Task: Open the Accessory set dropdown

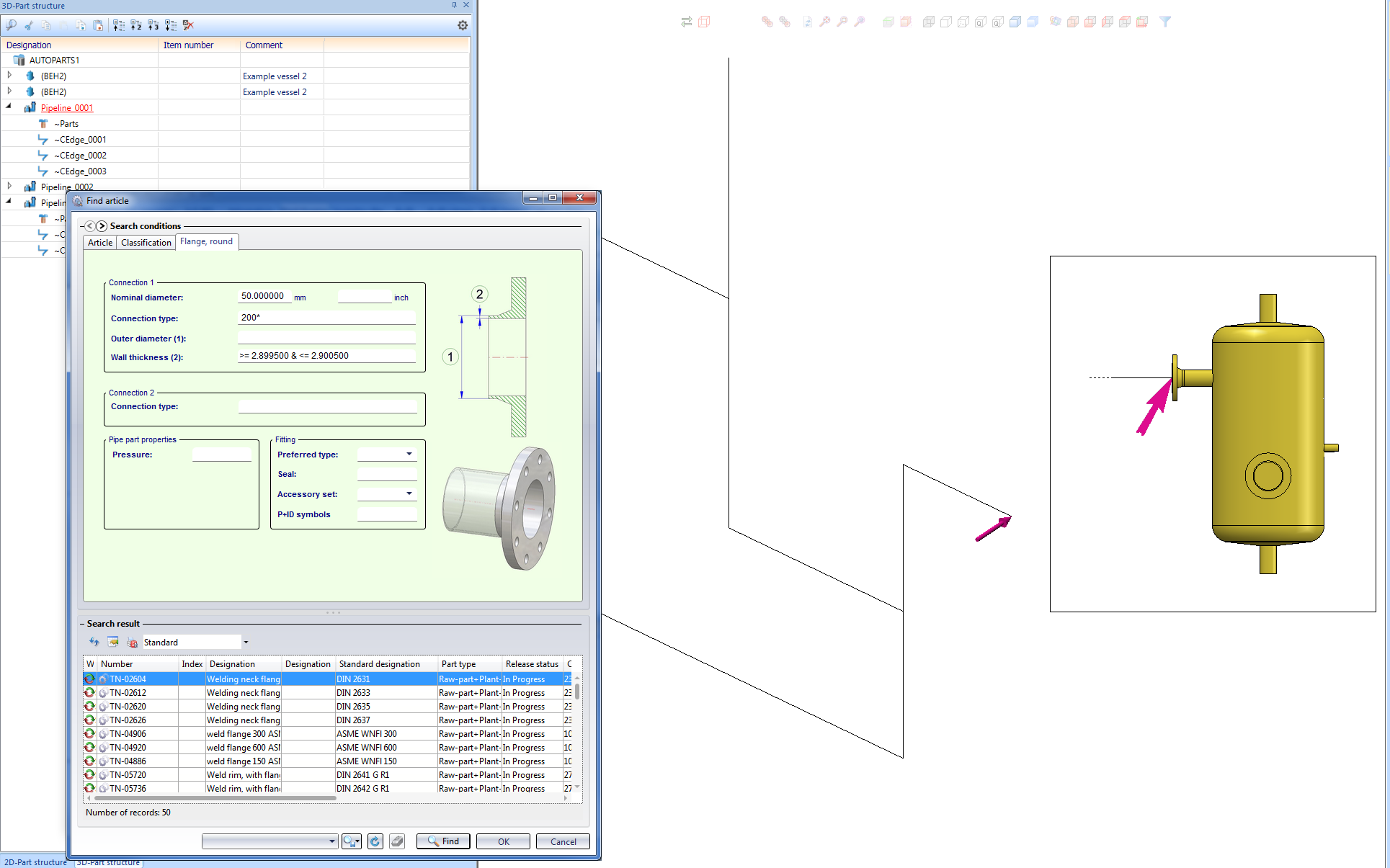Action: pyautogui.click(x=409, y=493)
